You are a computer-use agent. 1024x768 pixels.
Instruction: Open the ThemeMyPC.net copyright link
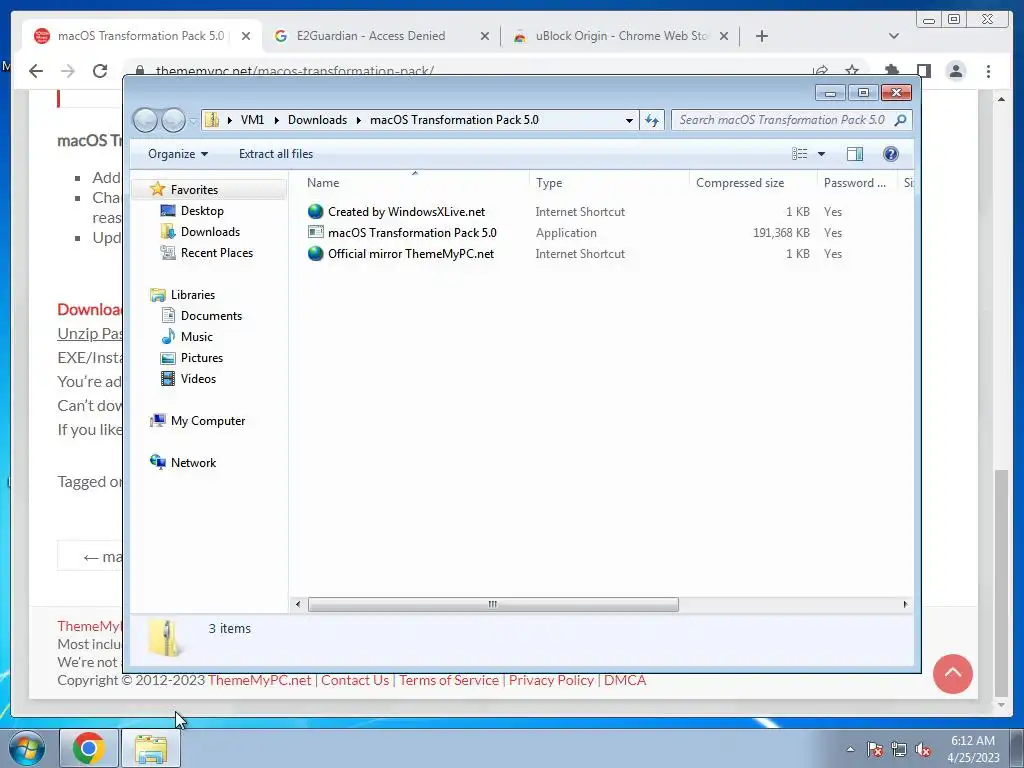pyautogui.click(x=259, y=680)
